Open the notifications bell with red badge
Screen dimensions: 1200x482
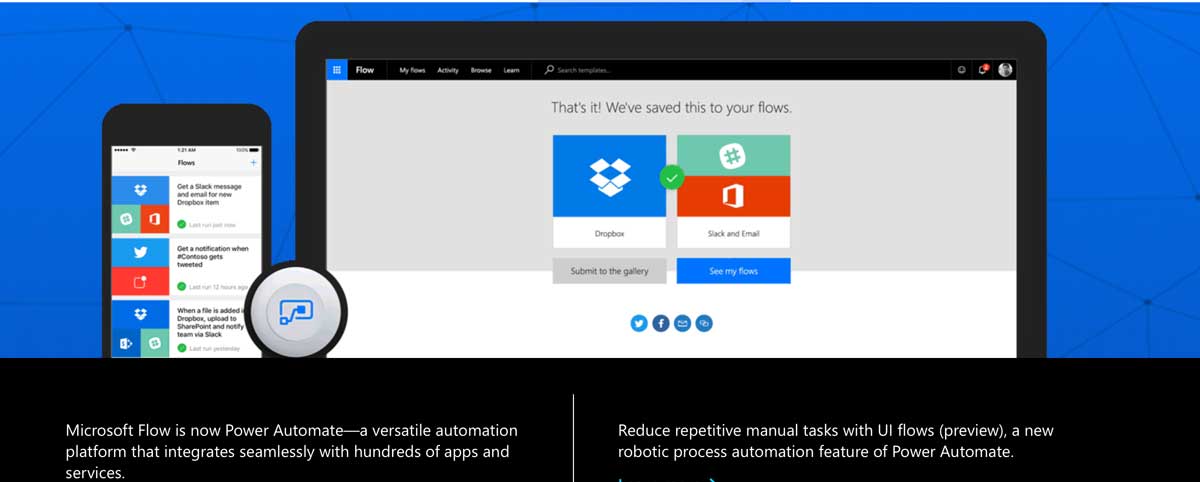tap(983, 70)
